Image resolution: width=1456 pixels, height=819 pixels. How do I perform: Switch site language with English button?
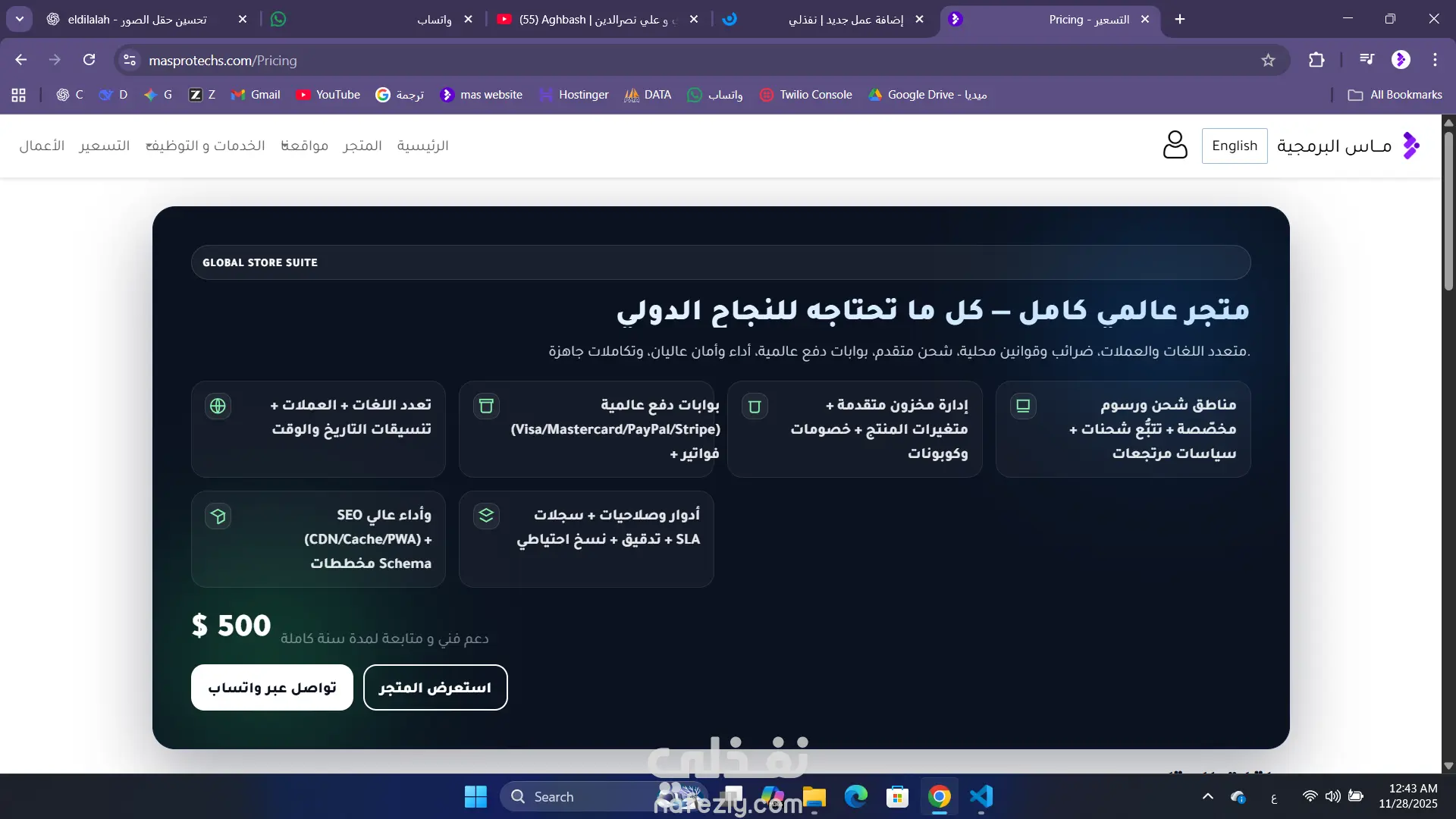[x=1234, y=146]
